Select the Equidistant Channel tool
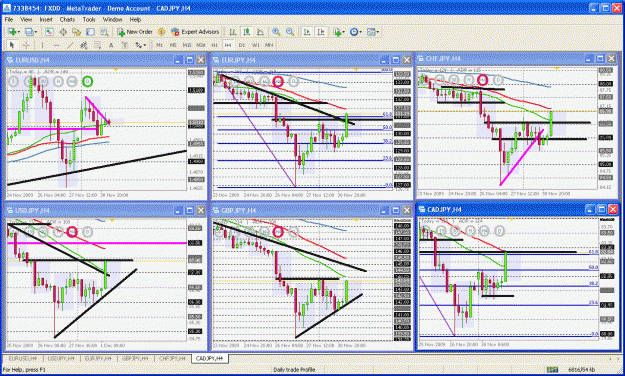This screenshot has height=376, width=625. coord(84,45)
